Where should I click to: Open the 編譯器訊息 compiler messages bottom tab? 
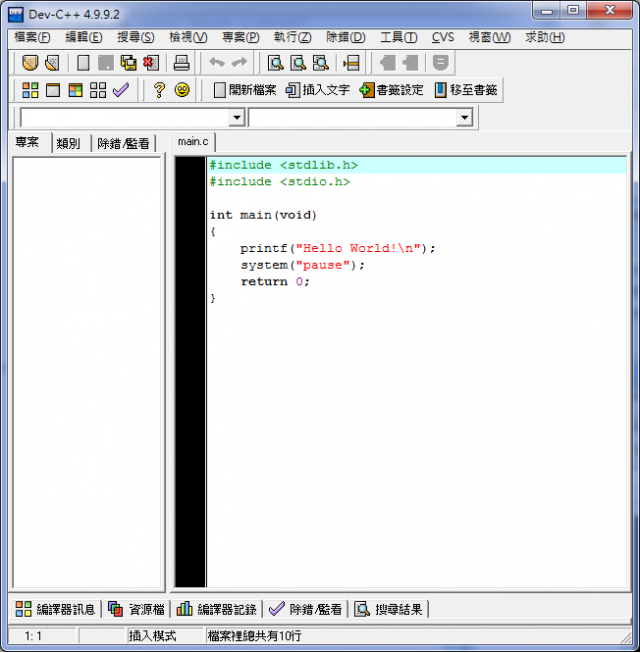pos(56,610)
